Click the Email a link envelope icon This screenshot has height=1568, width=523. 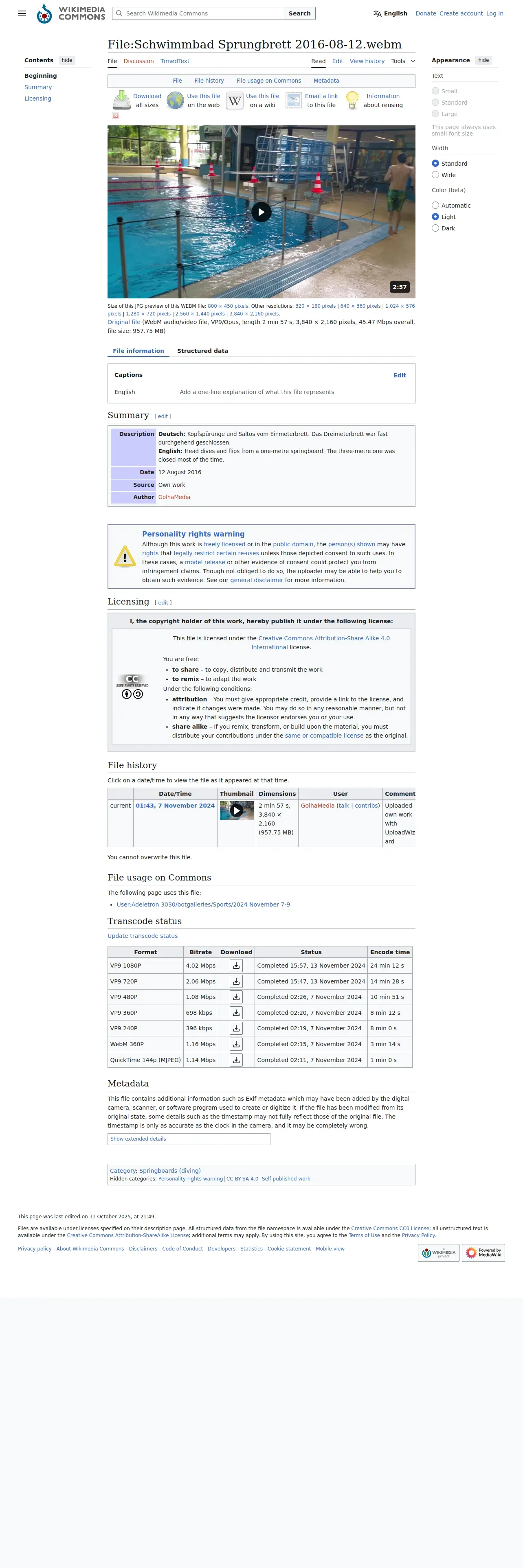[294, 101]
